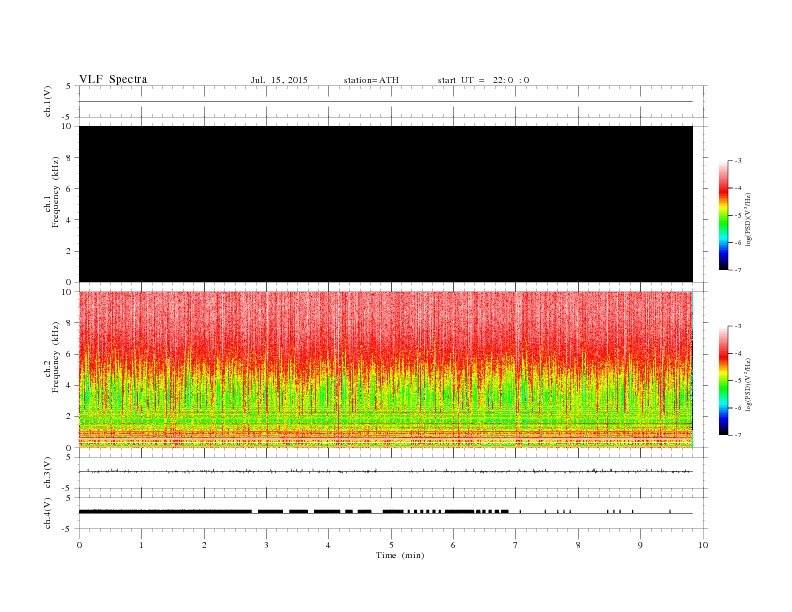Screen dimensions: 792x612
Task: Click the "VLF Spectra" plot title
Action: [113, 79]
